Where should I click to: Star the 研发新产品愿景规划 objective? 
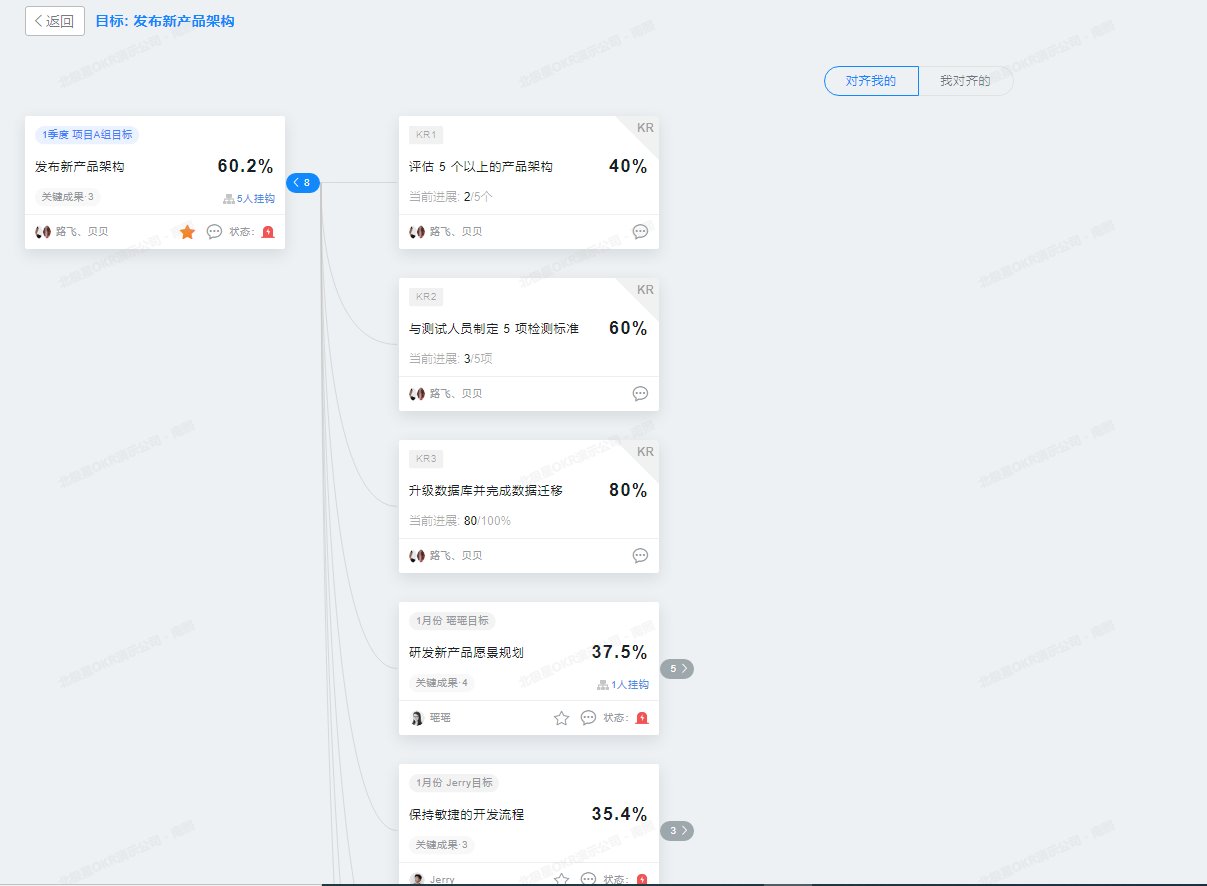click(560, 717)
